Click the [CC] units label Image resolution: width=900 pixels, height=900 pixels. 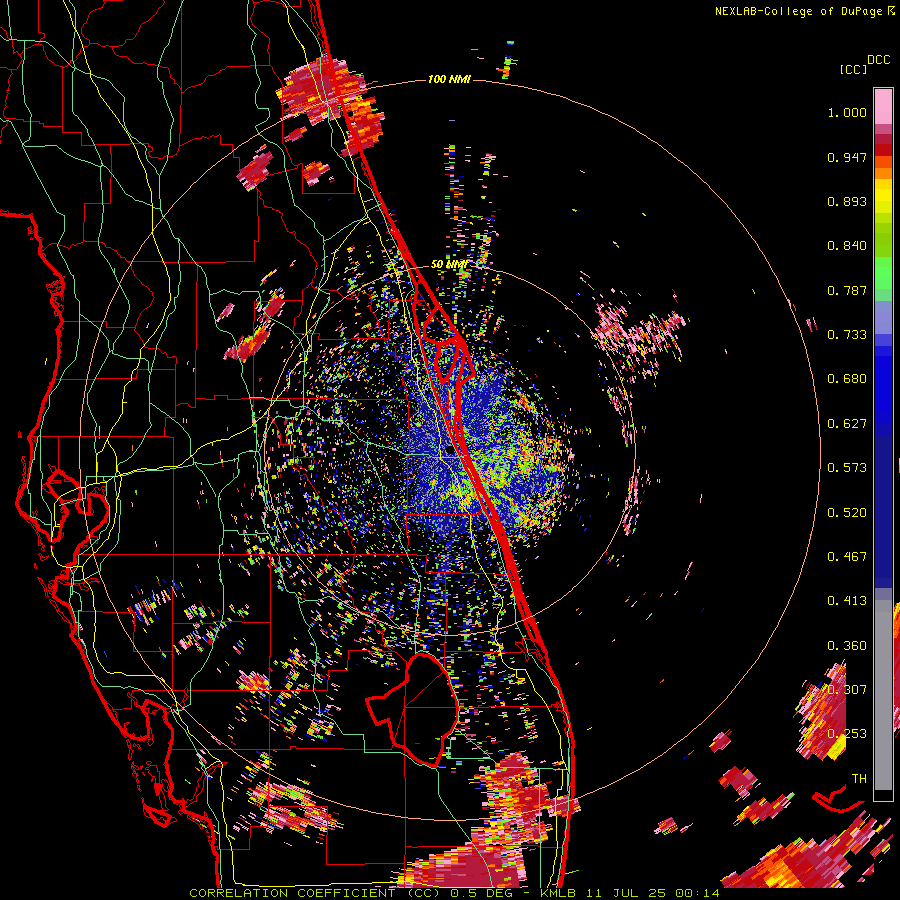[x=854, y=69]
